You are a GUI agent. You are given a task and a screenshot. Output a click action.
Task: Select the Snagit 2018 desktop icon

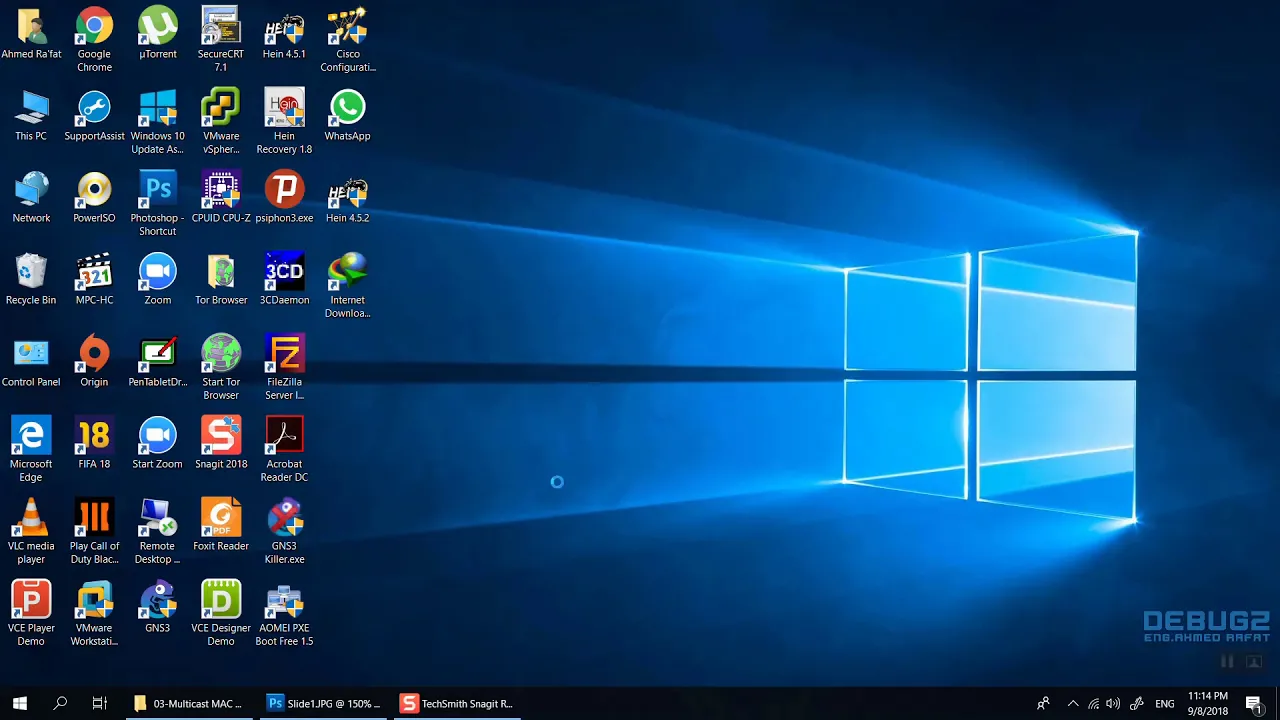click(x=221, y=443)
